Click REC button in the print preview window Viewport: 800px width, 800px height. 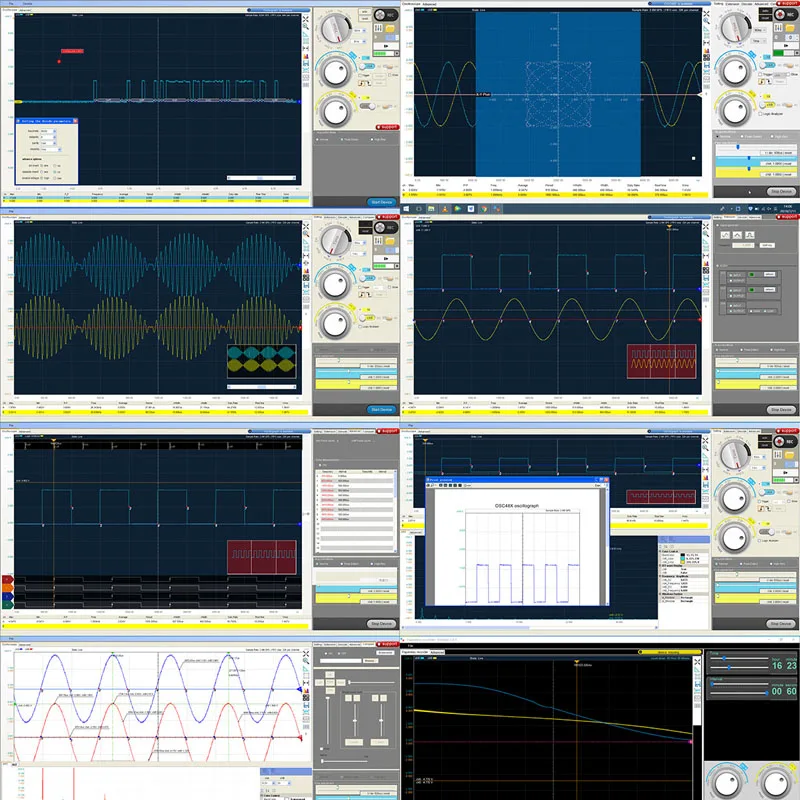pos(786,441)
